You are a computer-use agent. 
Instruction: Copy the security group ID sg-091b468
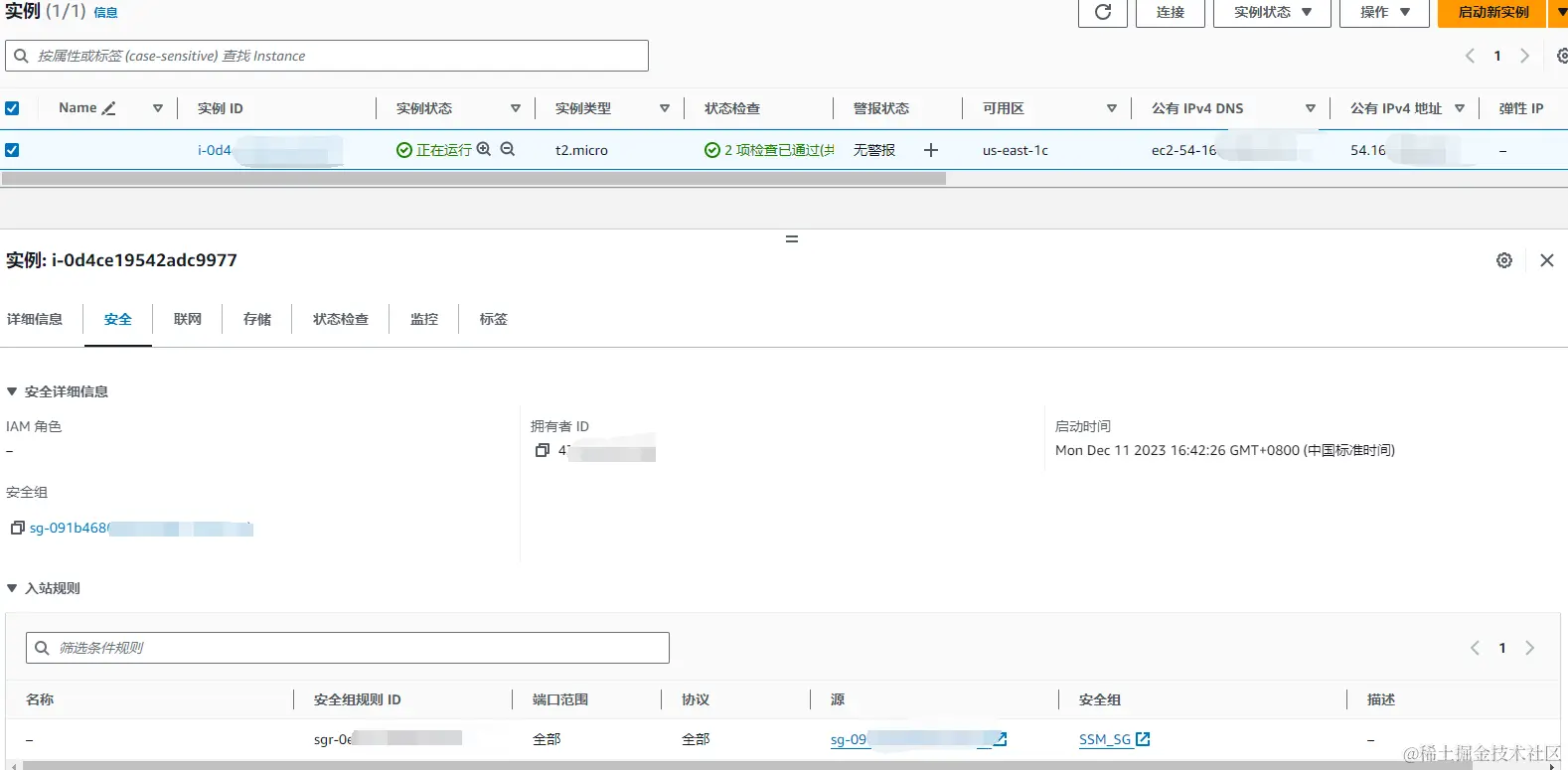tap(17, 528)
